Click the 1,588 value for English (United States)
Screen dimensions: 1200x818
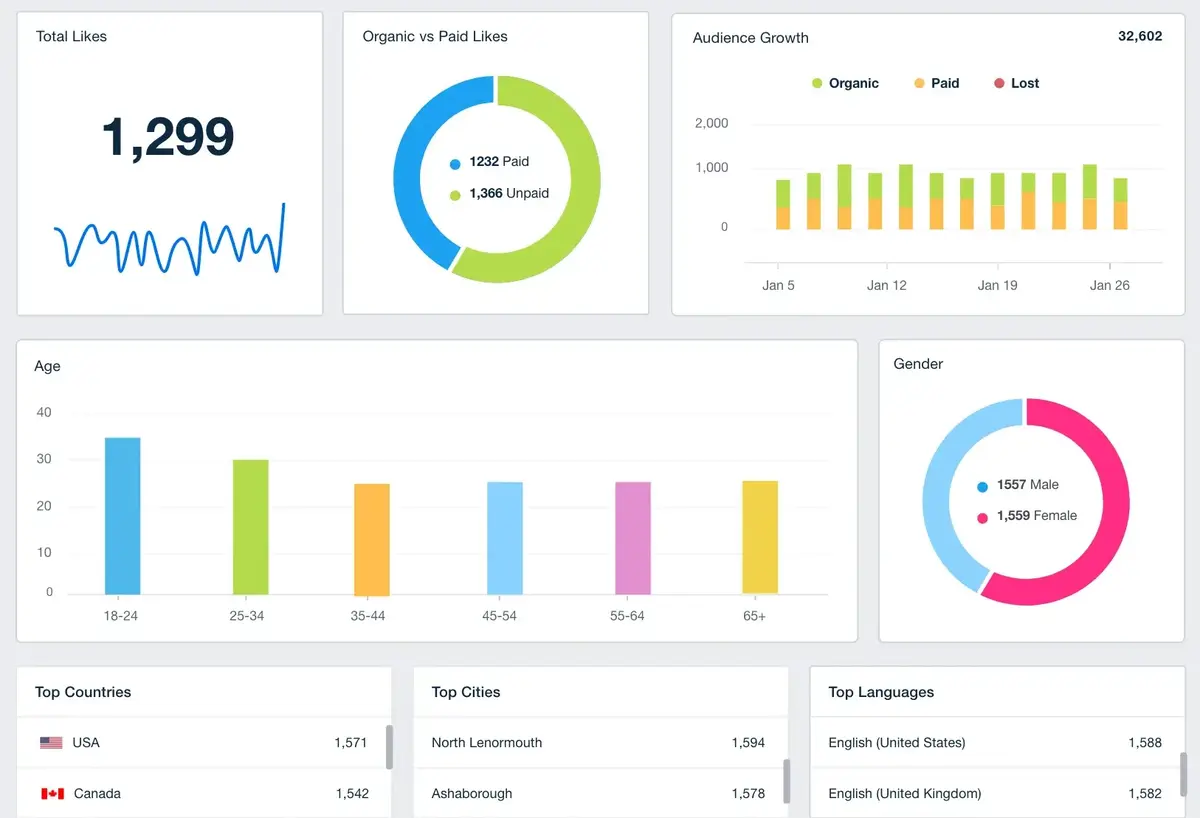(x=1145, y=743)
